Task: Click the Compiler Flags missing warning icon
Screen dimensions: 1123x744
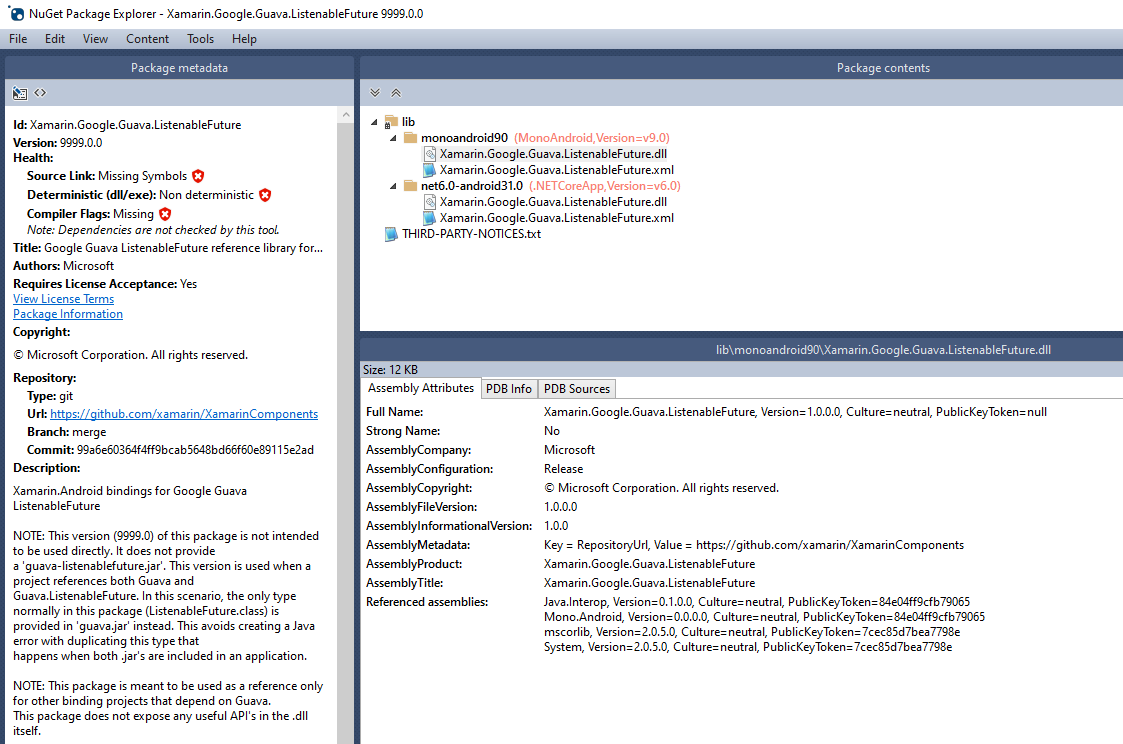Action: 165,213
